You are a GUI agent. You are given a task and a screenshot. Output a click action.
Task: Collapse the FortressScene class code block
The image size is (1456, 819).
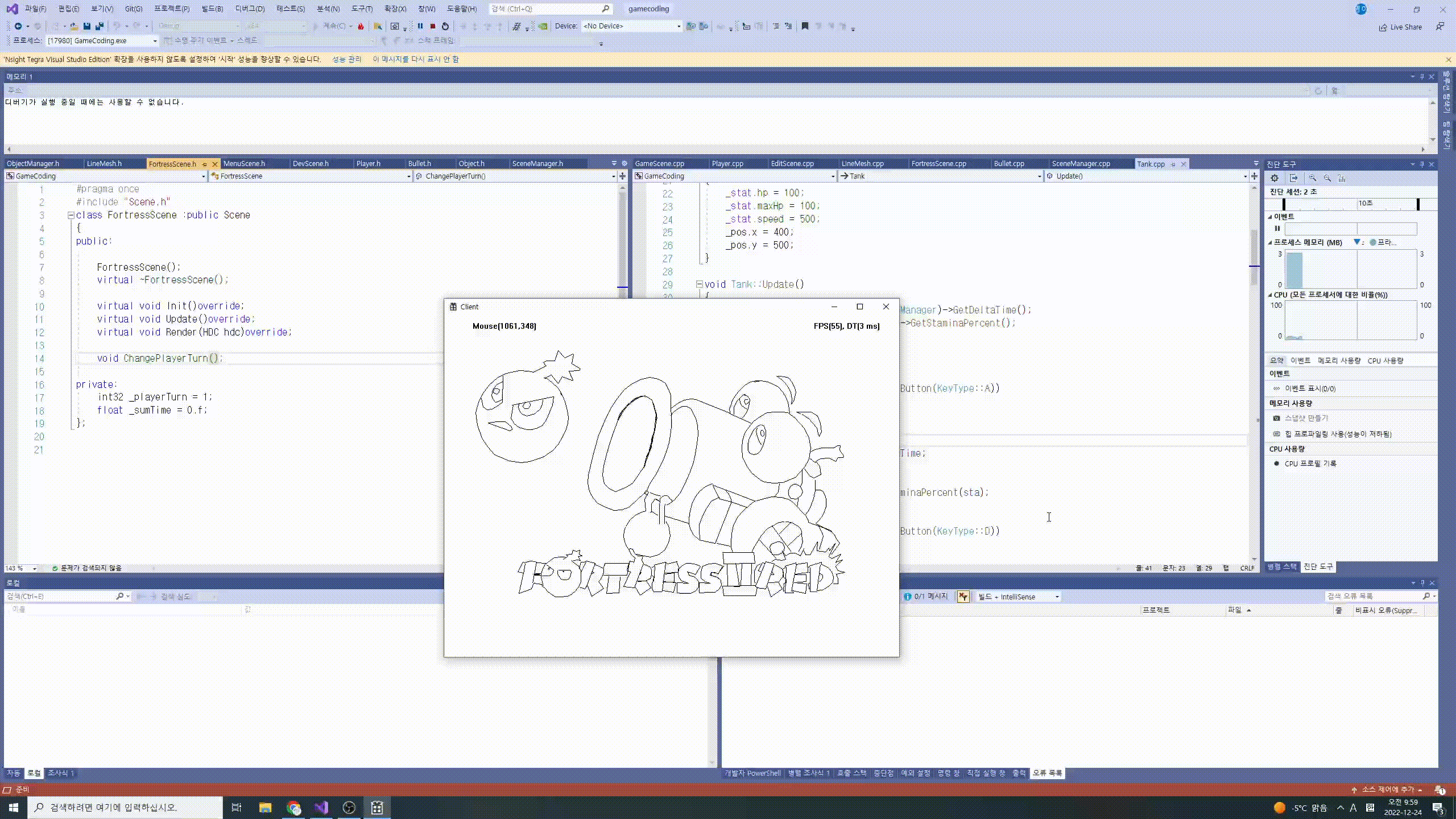pyautogui.click(x=71, y=215)
